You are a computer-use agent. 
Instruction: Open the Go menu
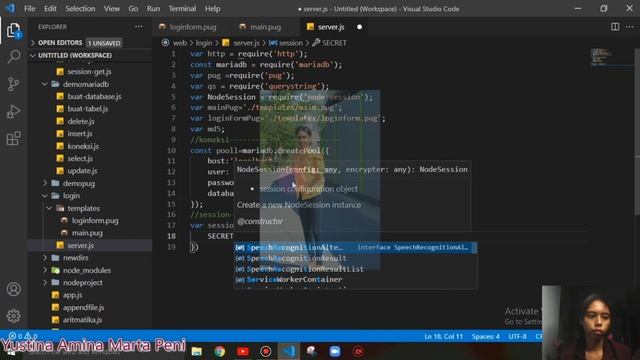tap(133, 9)
